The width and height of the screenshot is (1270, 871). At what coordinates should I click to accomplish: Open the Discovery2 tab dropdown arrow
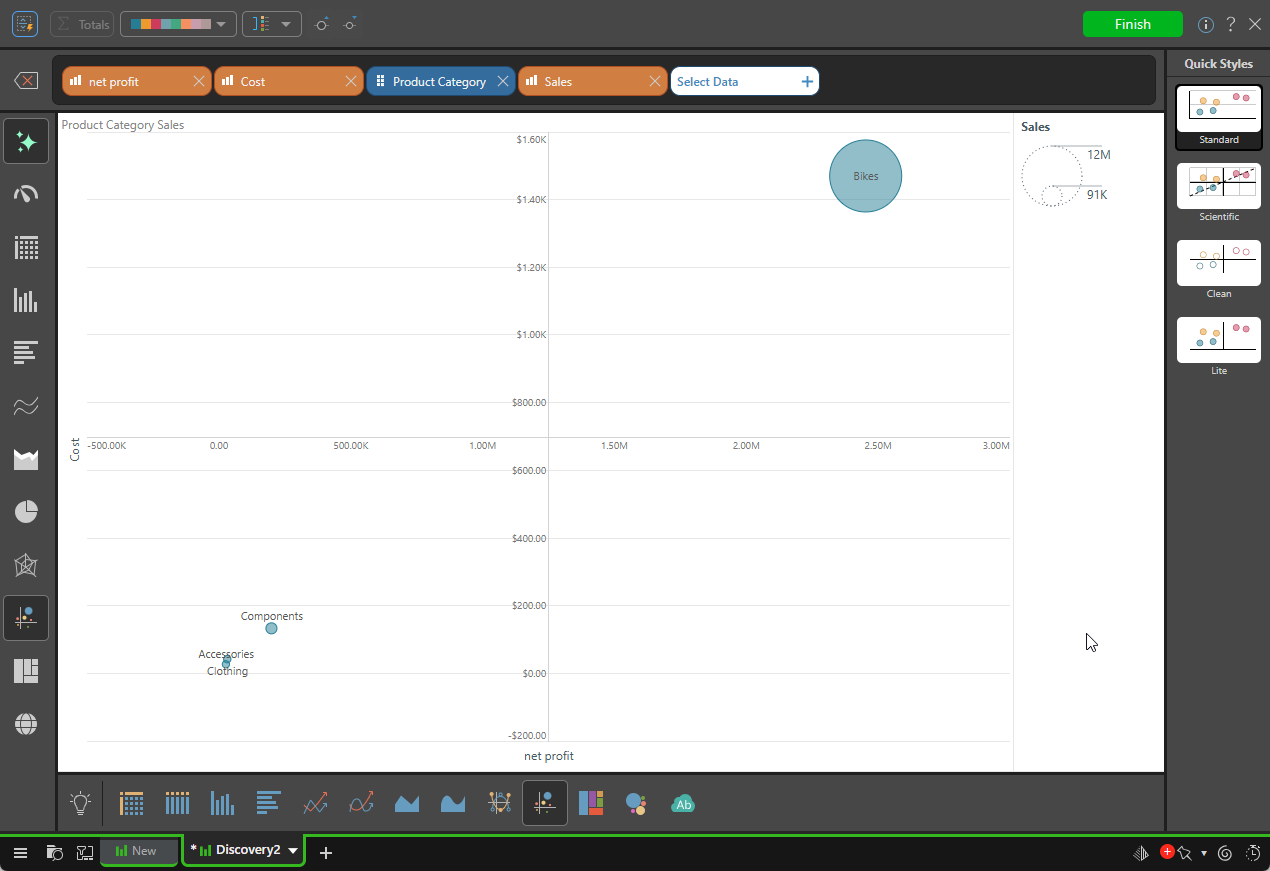coord(293,851)
